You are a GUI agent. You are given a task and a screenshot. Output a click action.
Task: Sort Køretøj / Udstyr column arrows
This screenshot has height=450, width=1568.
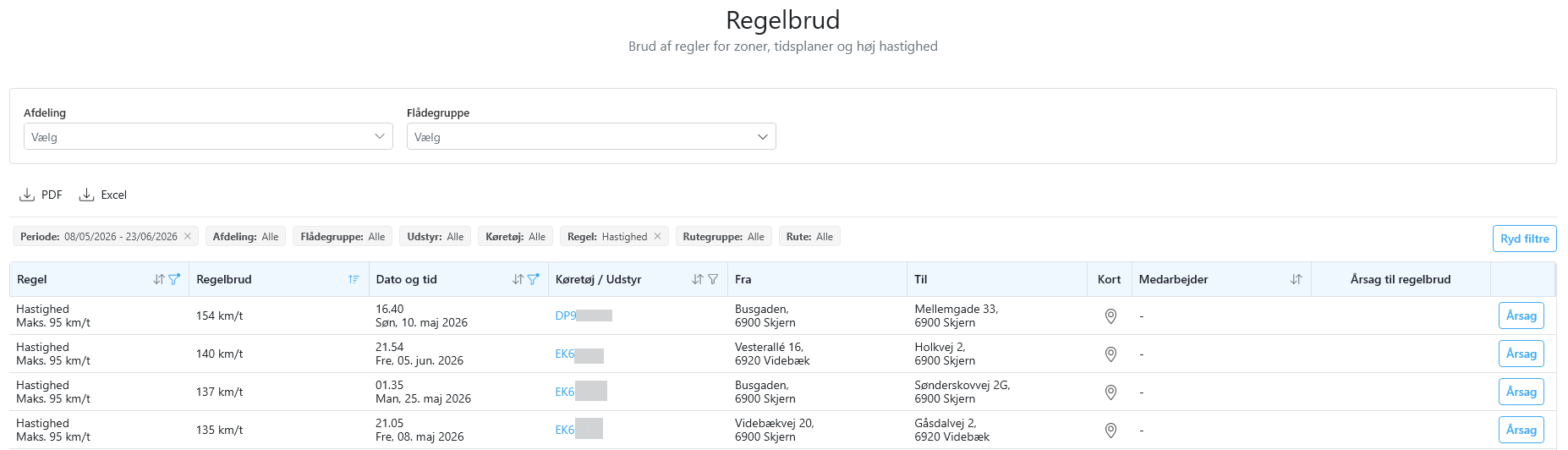click(698, 279)
